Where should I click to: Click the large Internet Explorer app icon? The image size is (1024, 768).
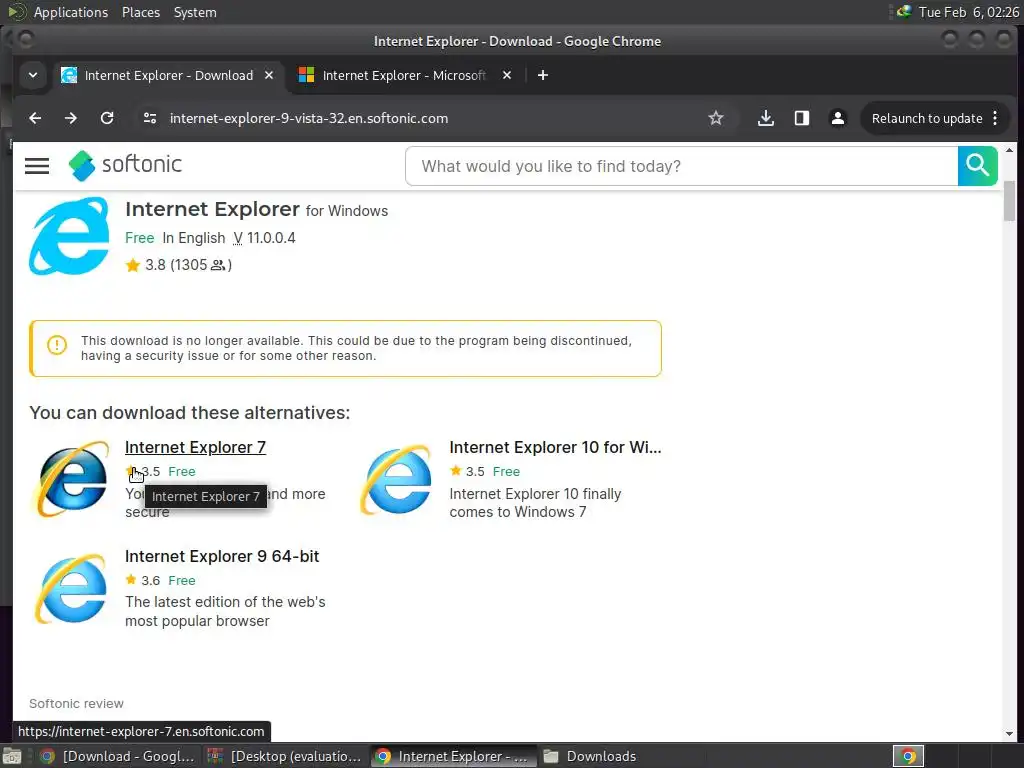pos(69,236)
